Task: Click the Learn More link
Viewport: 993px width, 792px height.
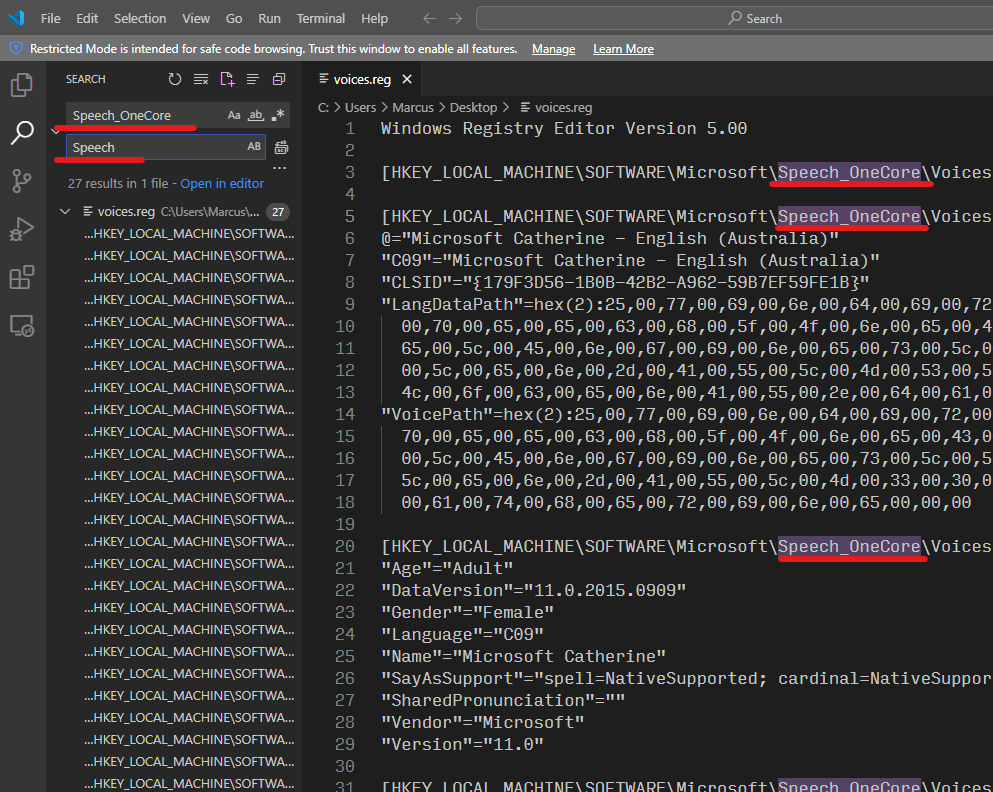Action: [x=623, y=49]
